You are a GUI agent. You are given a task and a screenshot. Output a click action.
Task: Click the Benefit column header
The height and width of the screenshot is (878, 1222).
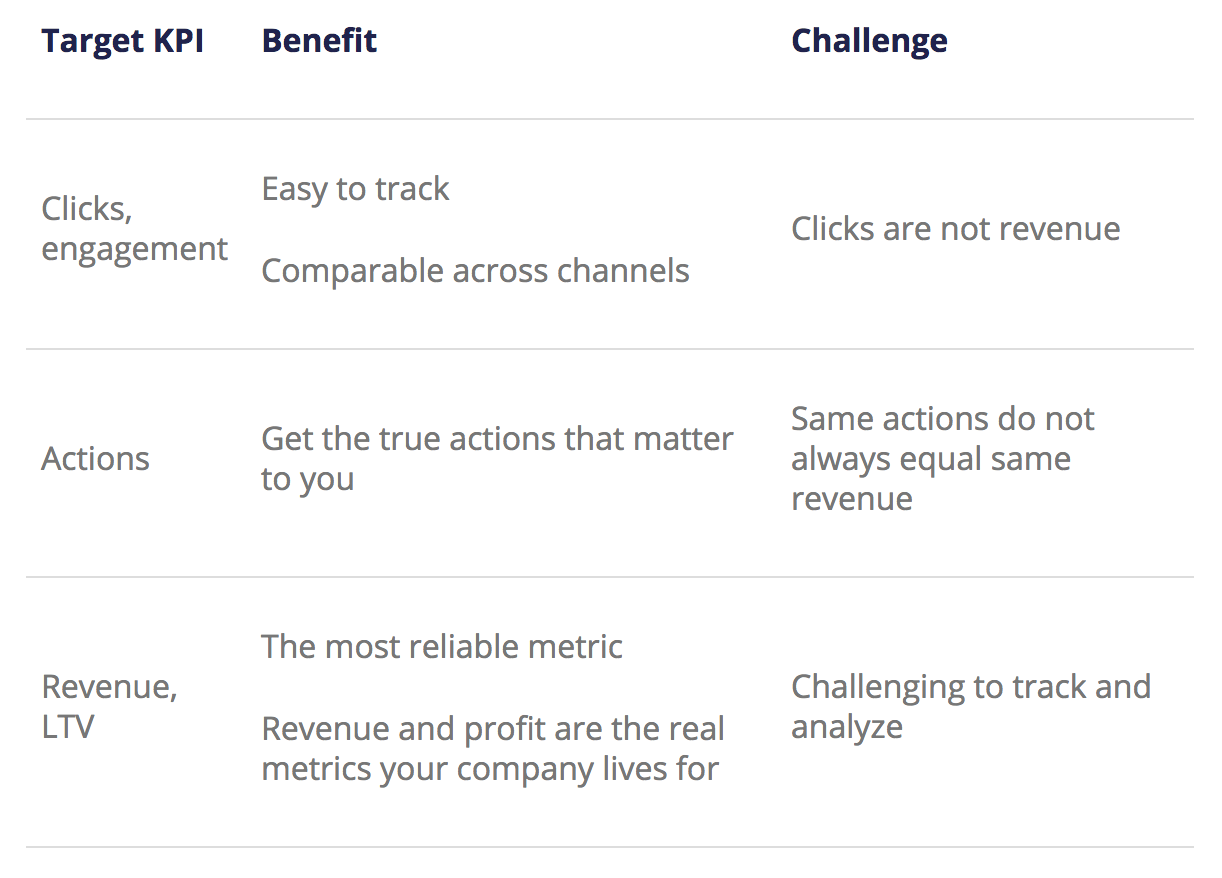(319, 41)
